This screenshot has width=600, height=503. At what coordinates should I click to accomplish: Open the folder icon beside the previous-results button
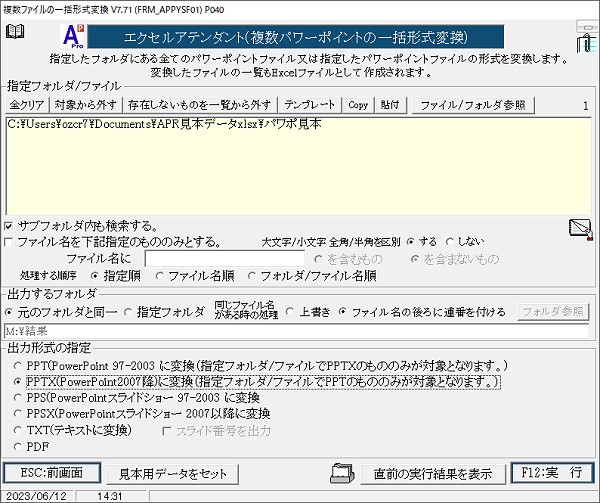coord(342,474)
